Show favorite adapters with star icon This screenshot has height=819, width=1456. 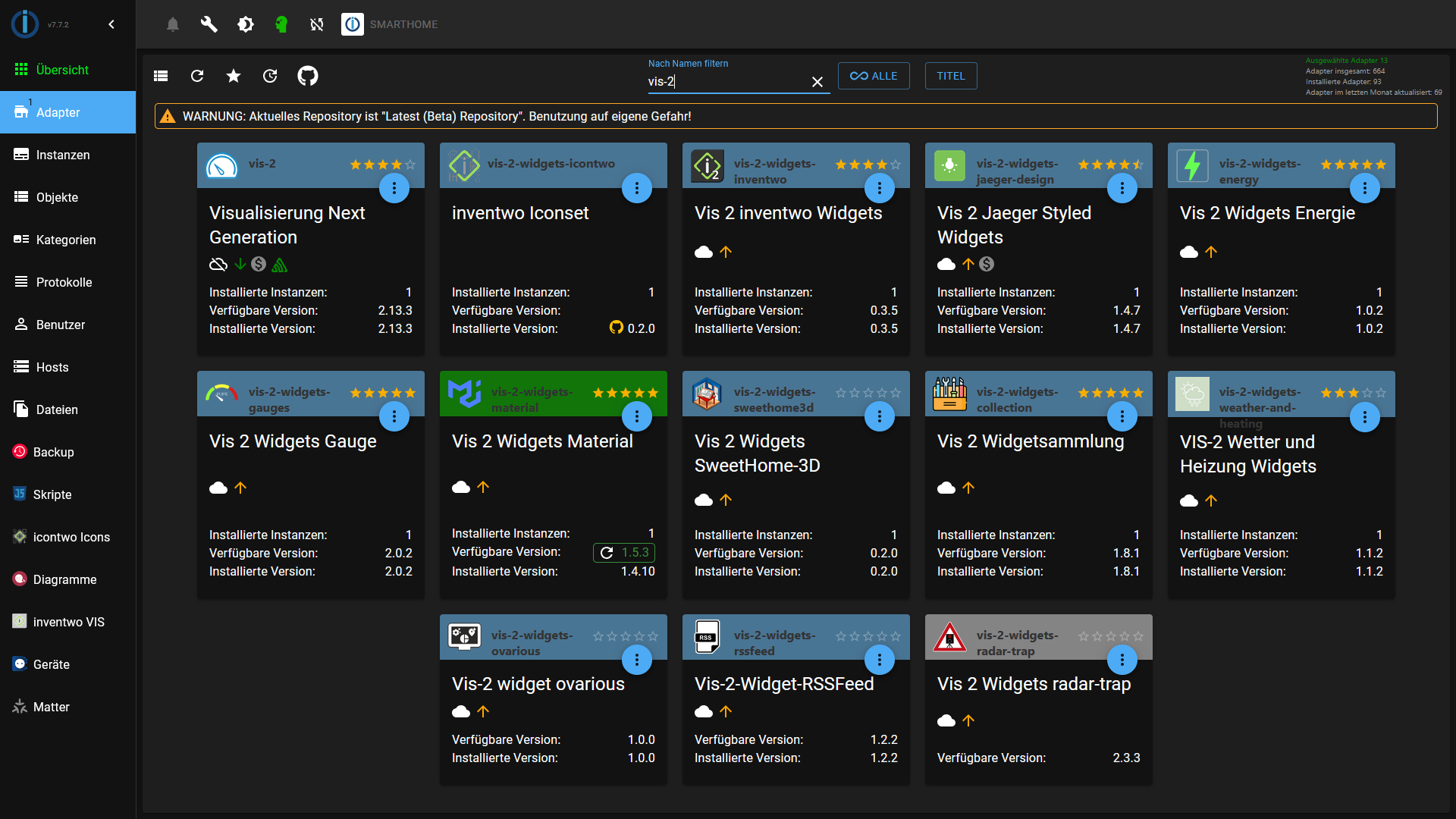(234, 76)
